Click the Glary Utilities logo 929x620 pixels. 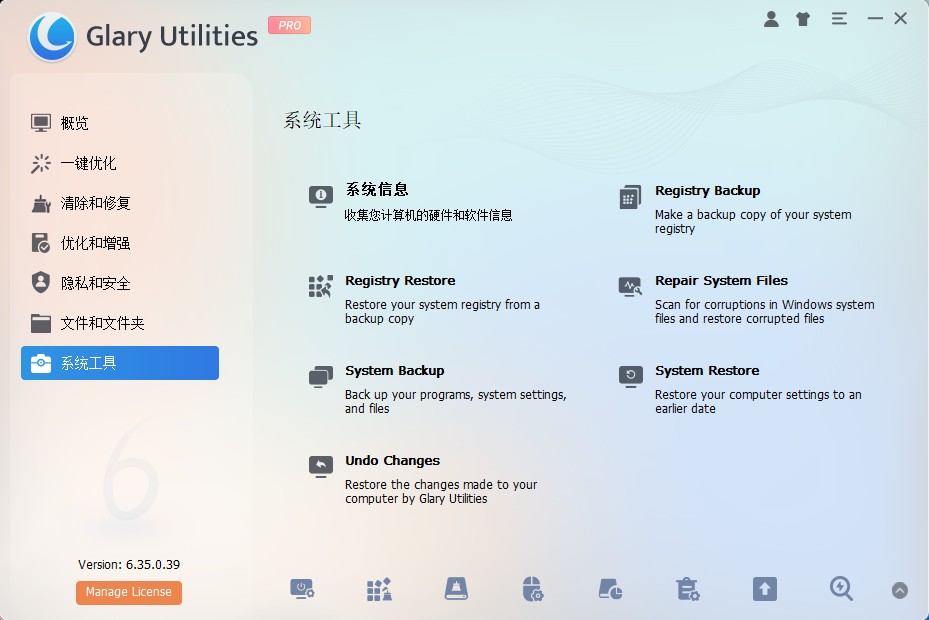(52, 37)
